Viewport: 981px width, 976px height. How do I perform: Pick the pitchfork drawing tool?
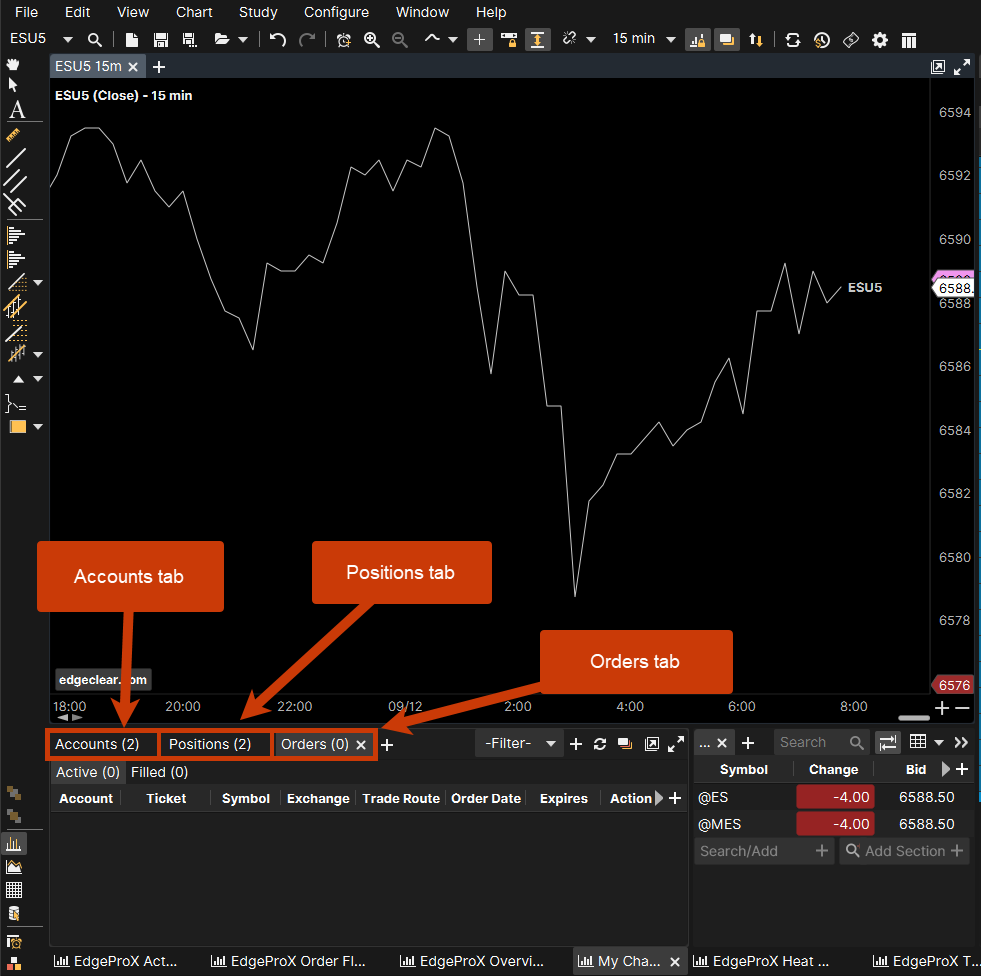coord(15,205)
